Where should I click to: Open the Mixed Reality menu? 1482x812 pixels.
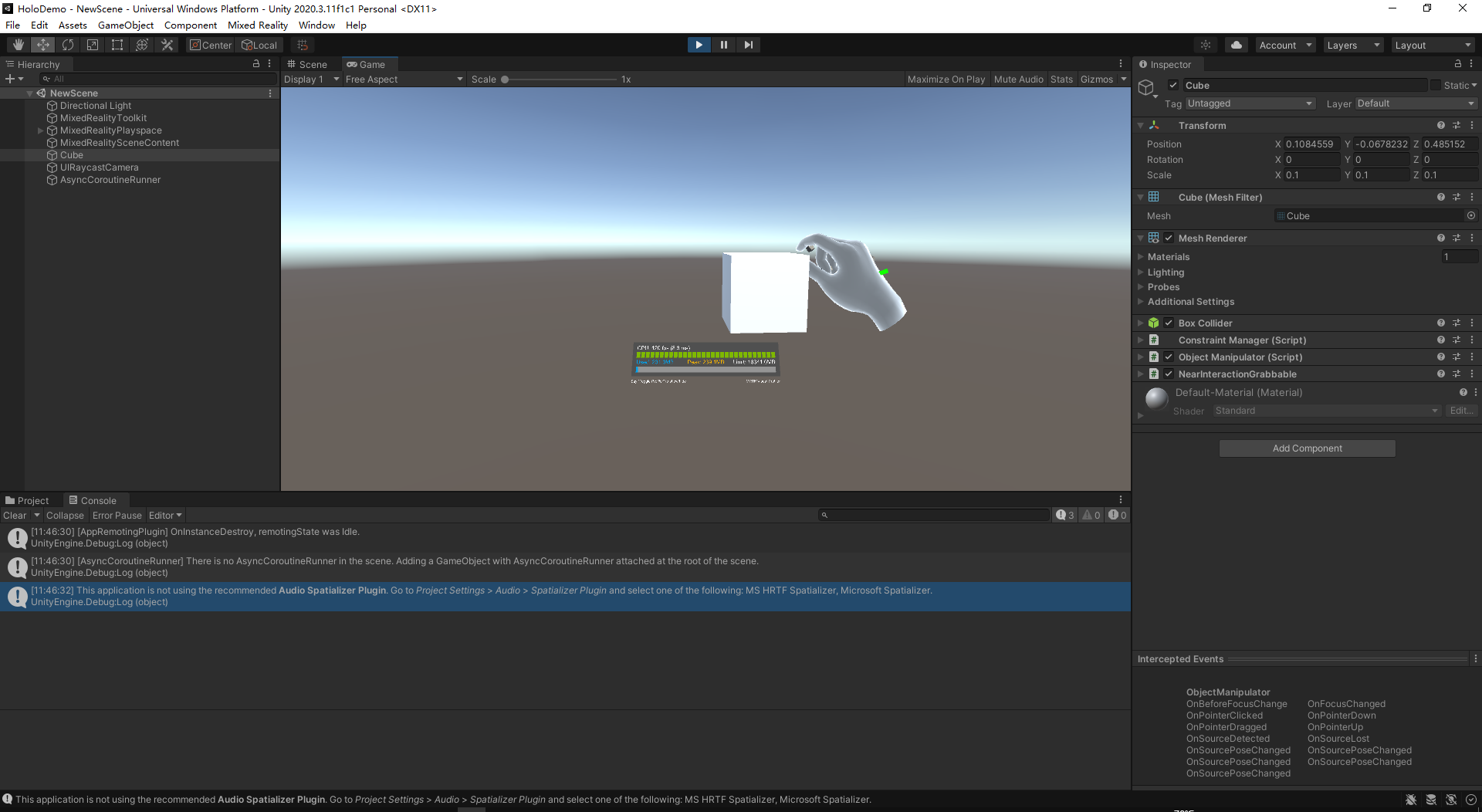point(258,25)
